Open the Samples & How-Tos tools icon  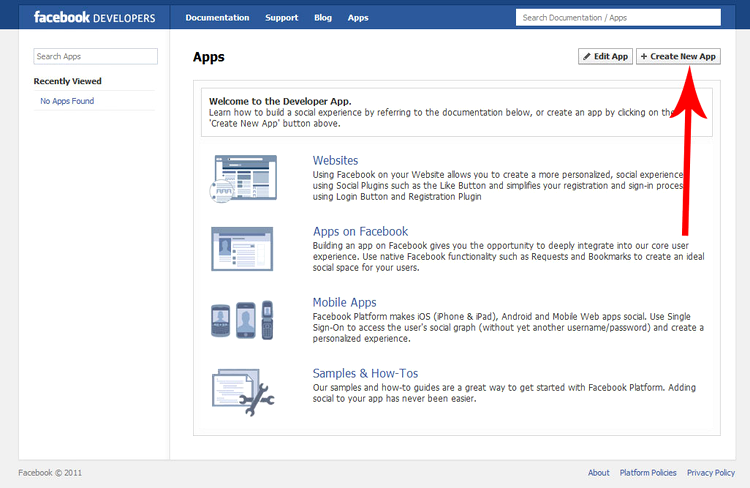pos(243,392)
